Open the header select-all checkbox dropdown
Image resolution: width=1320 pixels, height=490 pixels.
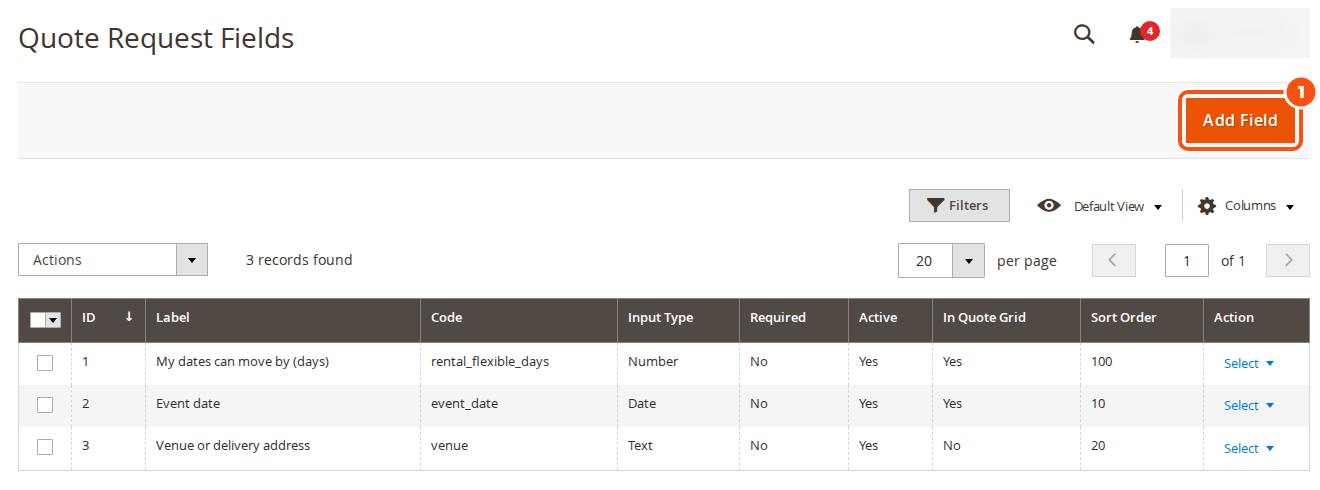pyautogui.click(x=46, y=319)
